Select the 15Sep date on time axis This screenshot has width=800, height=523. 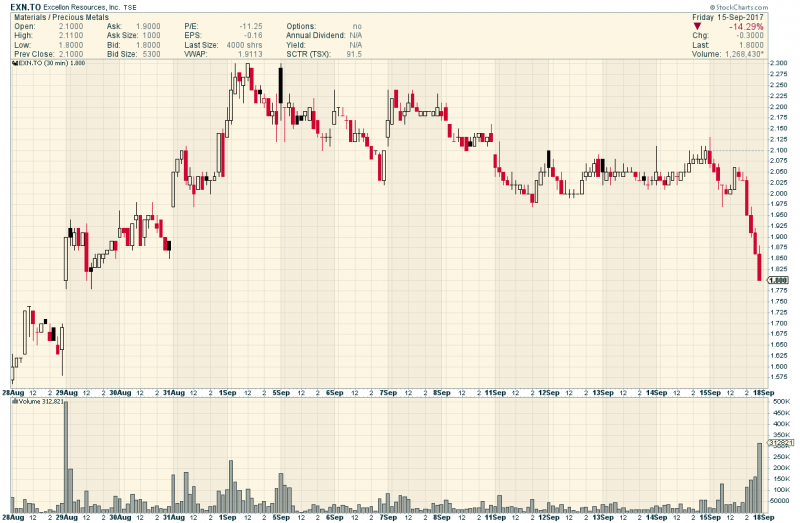tap(710, 392)
